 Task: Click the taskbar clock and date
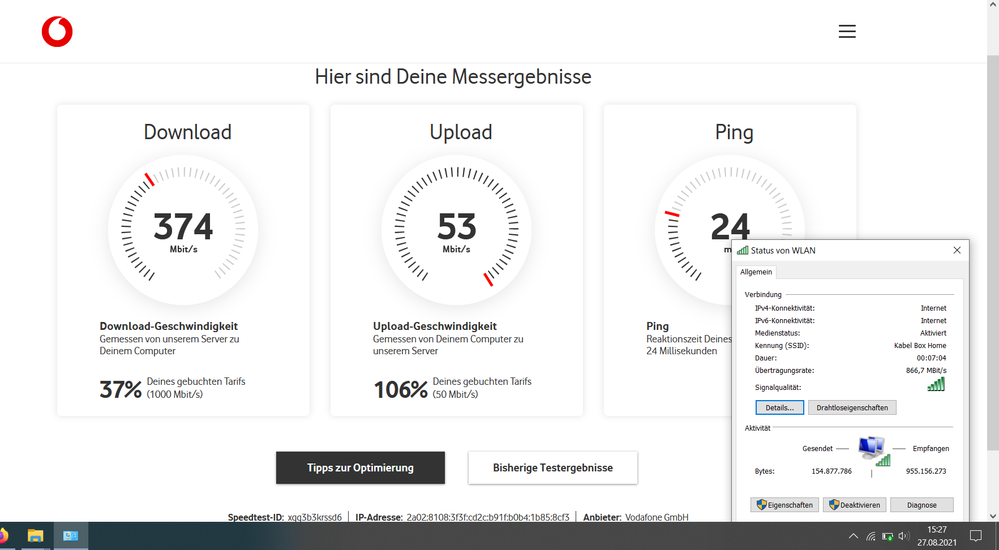point(938,536)
